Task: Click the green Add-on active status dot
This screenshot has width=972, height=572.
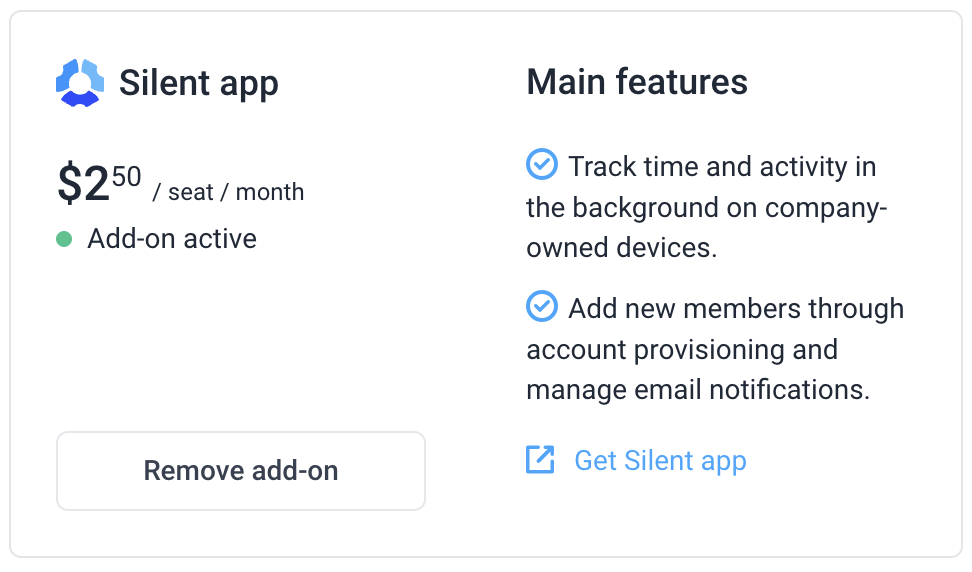Action: 64,239
